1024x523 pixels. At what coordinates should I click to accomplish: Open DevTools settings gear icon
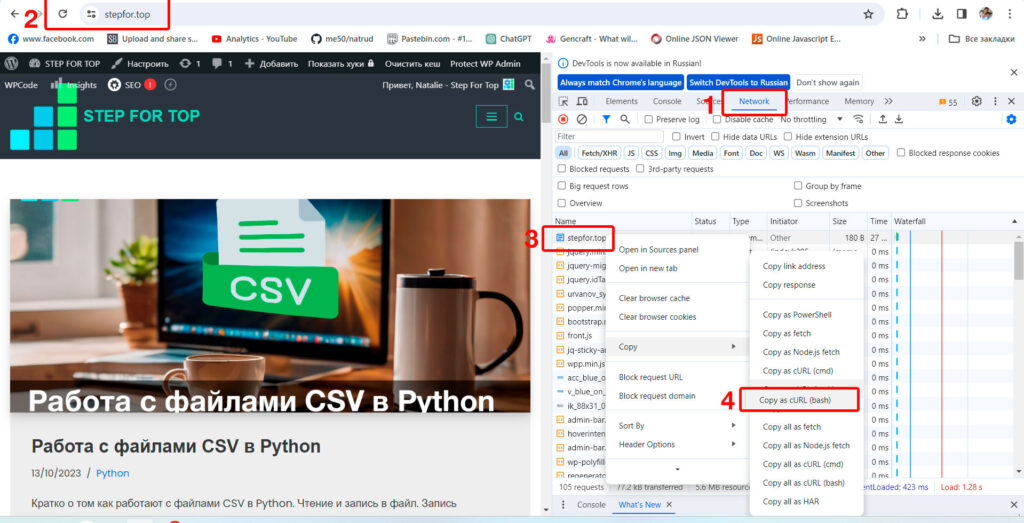[977, 101]
